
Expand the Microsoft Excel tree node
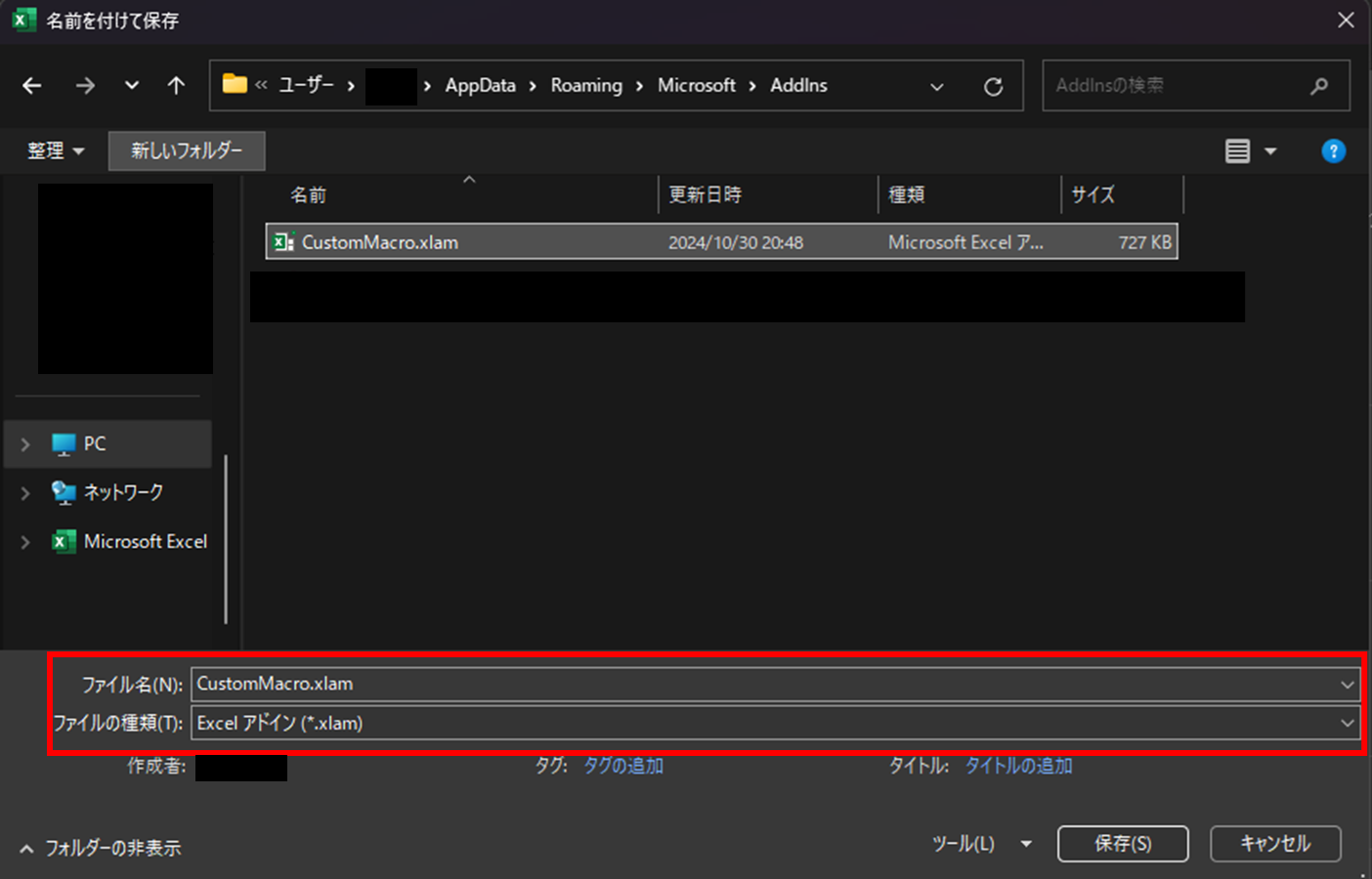[x=25, y=542]
